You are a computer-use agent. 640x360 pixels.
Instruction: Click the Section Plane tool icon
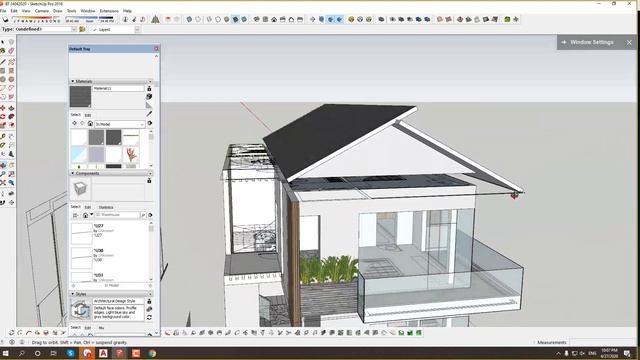[x=312, y=19]
